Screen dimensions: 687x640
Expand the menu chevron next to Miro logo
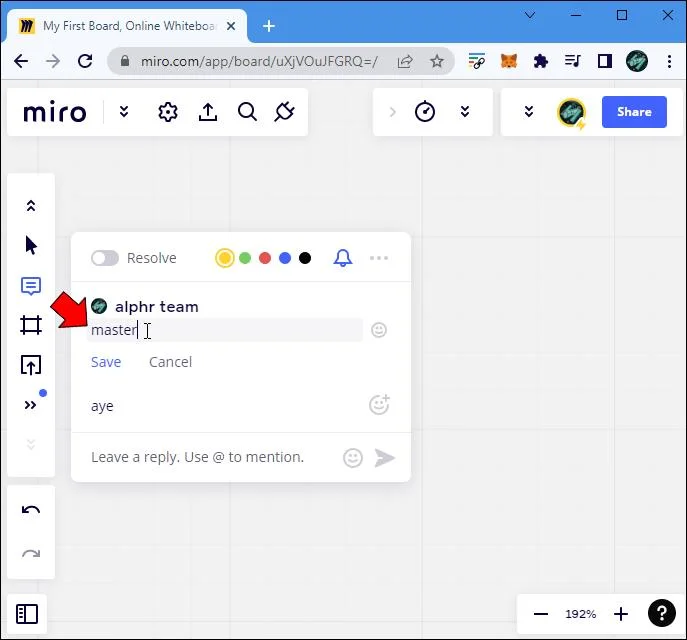(x=124, y=112)
